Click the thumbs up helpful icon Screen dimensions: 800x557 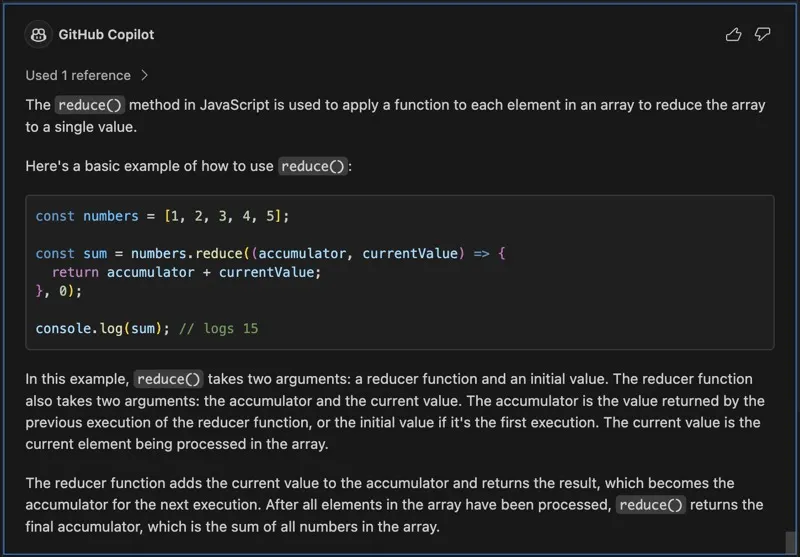pyautogui.click(x=733, y=35)
